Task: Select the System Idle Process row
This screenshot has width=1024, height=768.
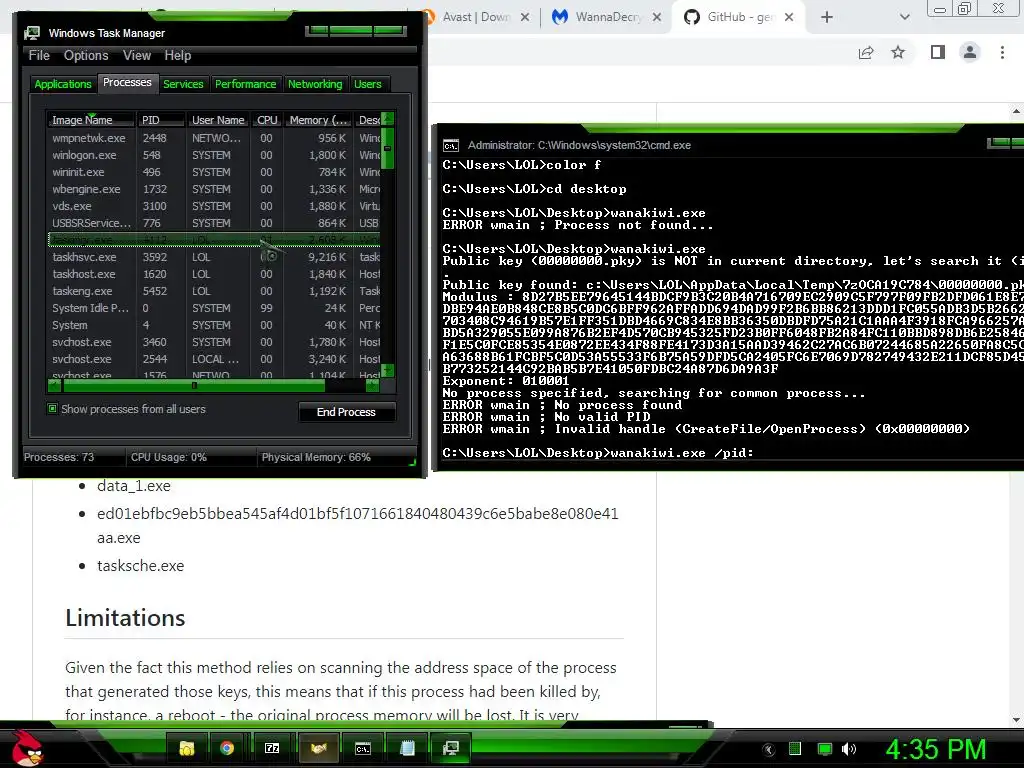Action: point(214,308)
